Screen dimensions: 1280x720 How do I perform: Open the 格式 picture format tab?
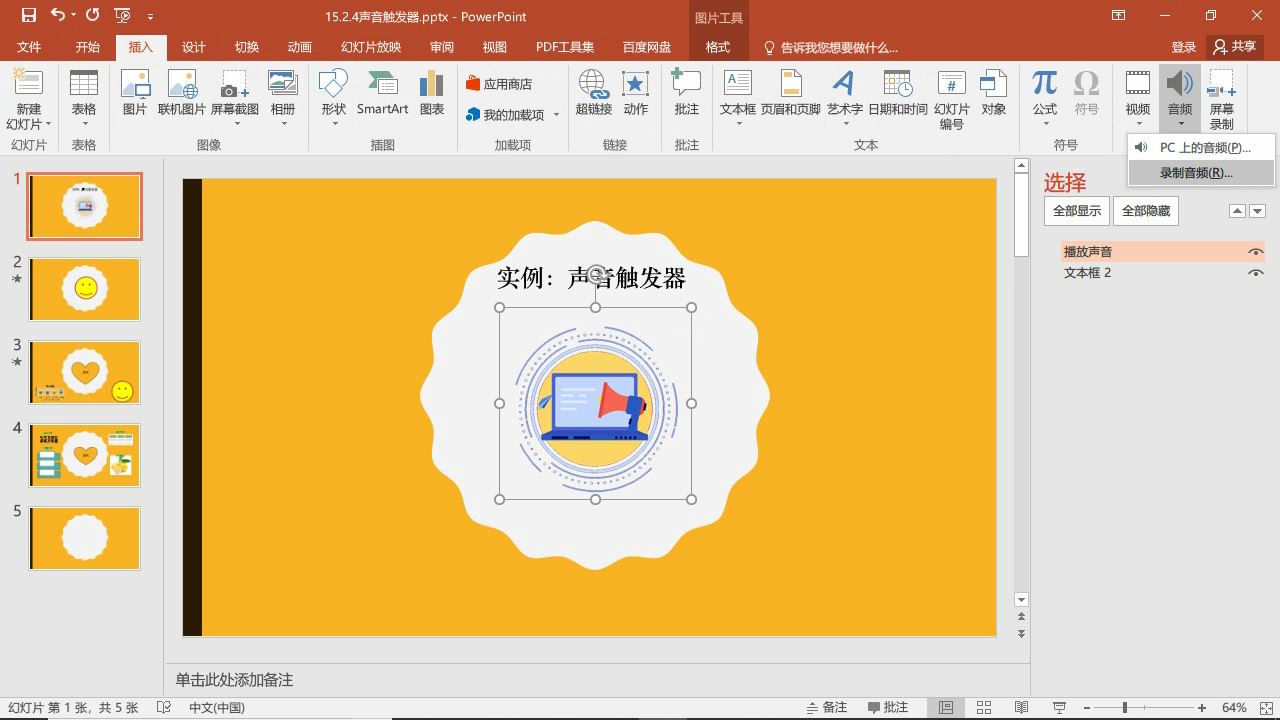[717, 47]
